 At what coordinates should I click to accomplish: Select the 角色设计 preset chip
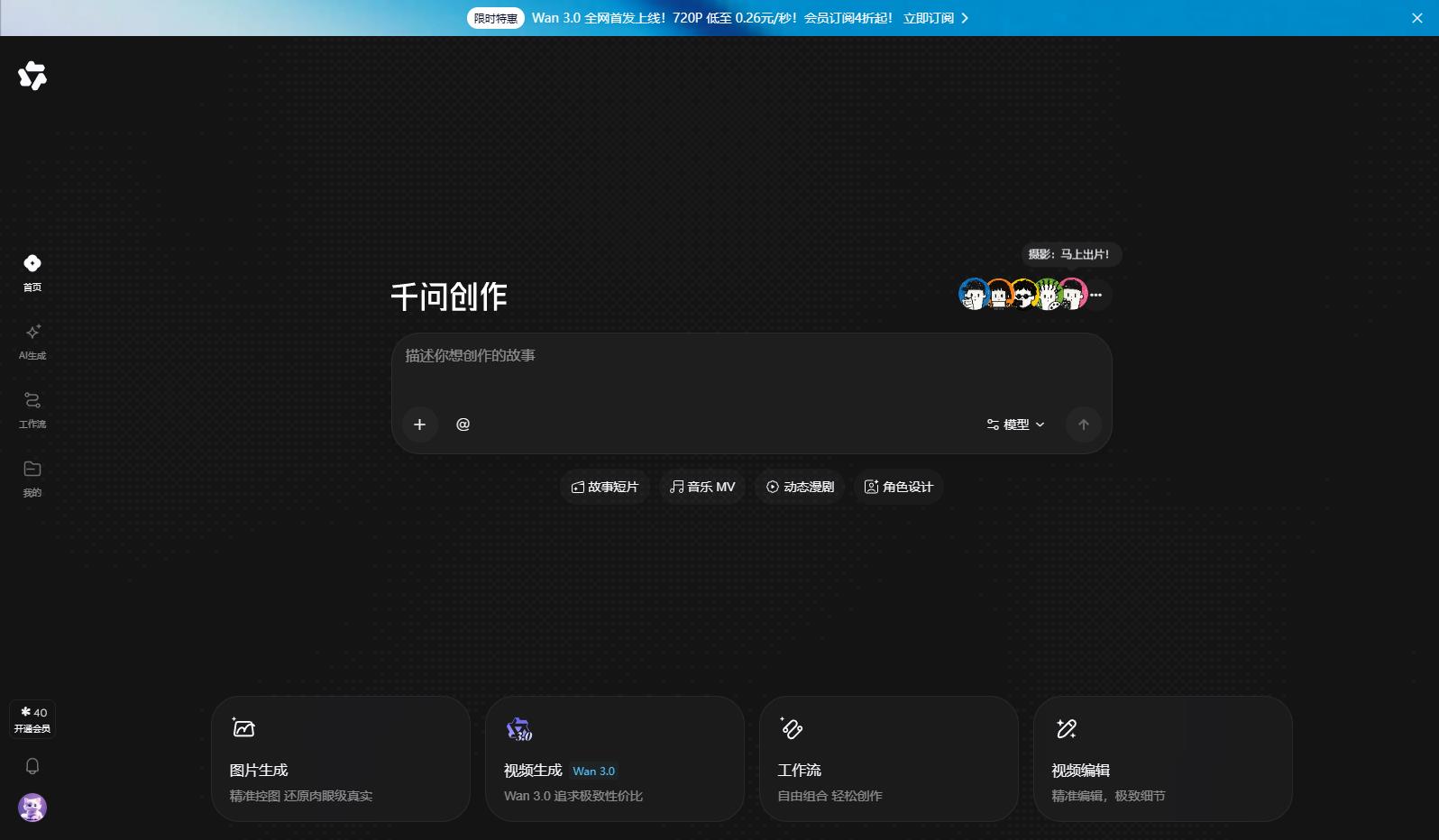899,487
